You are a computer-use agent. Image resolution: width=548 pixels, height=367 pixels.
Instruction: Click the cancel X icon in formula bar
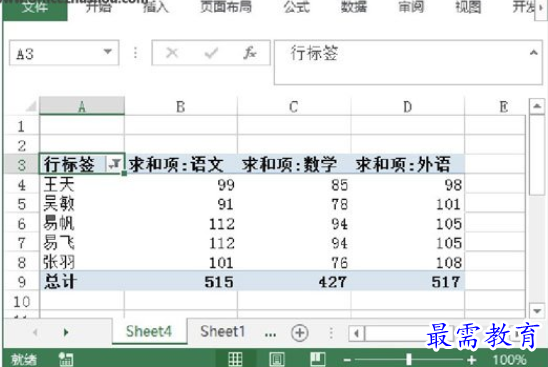pos(172,53)
